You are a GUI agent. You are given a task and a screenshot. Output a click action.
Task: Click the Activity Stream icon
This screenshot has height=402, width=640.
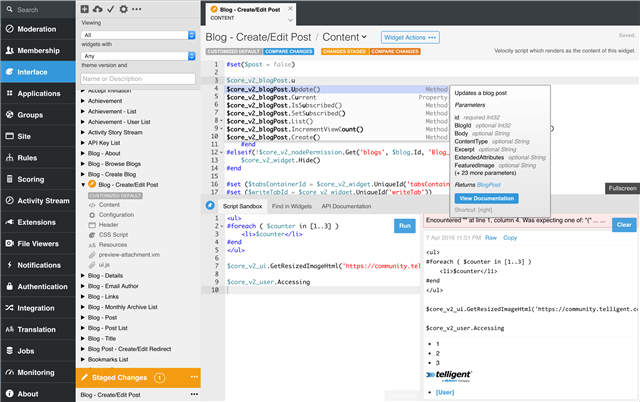pyautogui.click(x=9, y=200)
